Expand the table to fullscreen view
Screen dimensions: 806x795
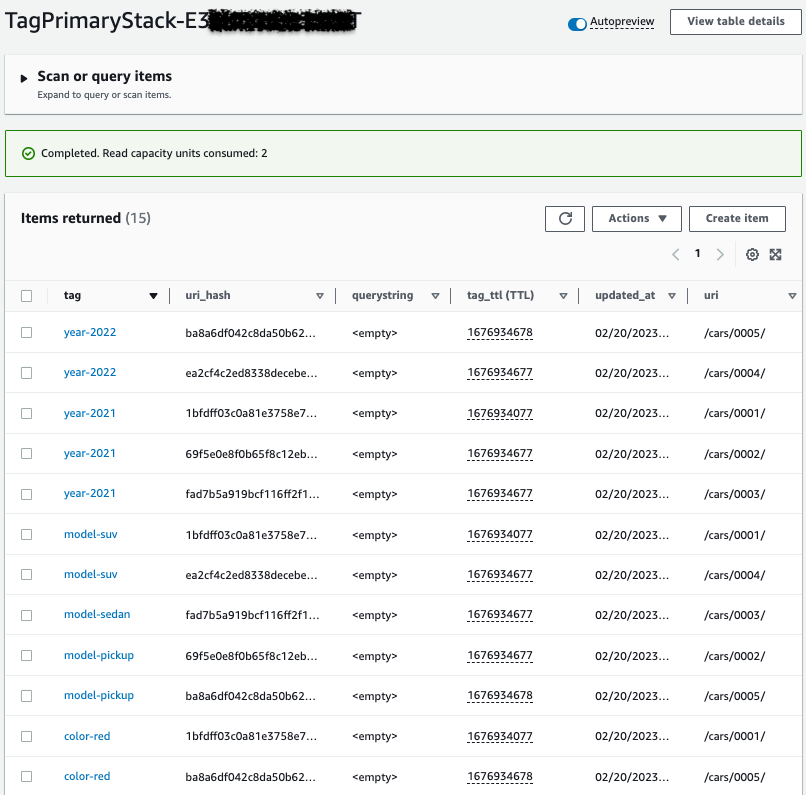coord(776,255)
